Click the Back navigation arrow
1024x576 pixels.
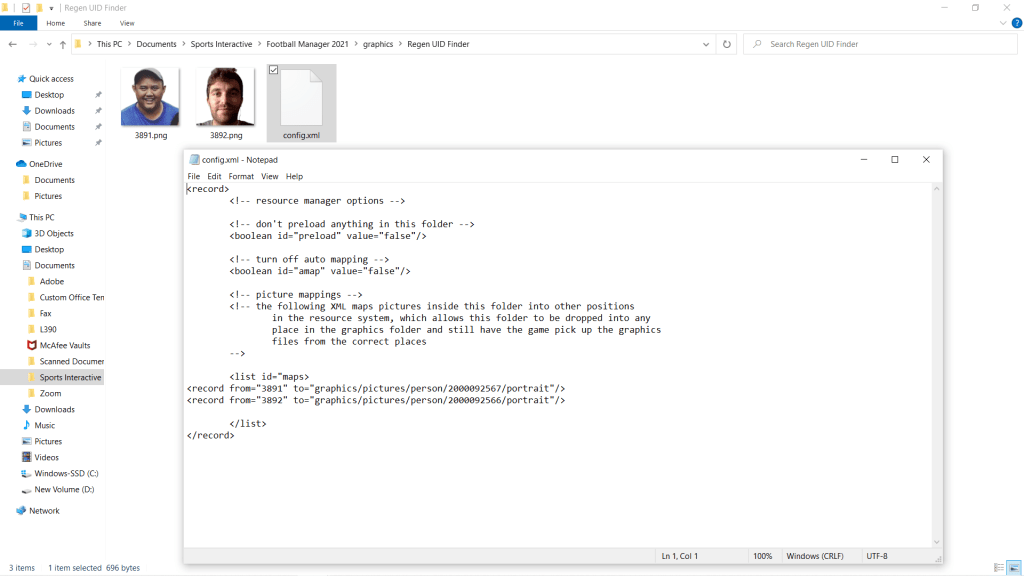(x=12, y=44)
